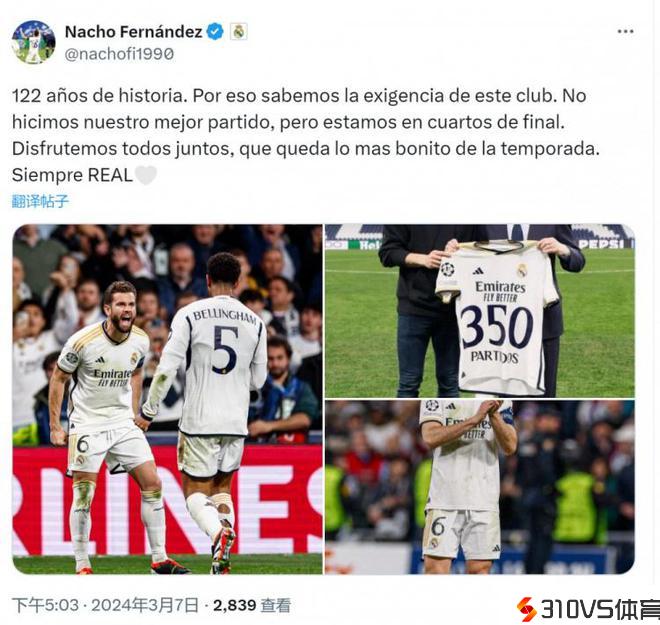This screenshot has height=625, width=660.
Task: Click the blue verified checkmark badge
Action: [216, 32]
